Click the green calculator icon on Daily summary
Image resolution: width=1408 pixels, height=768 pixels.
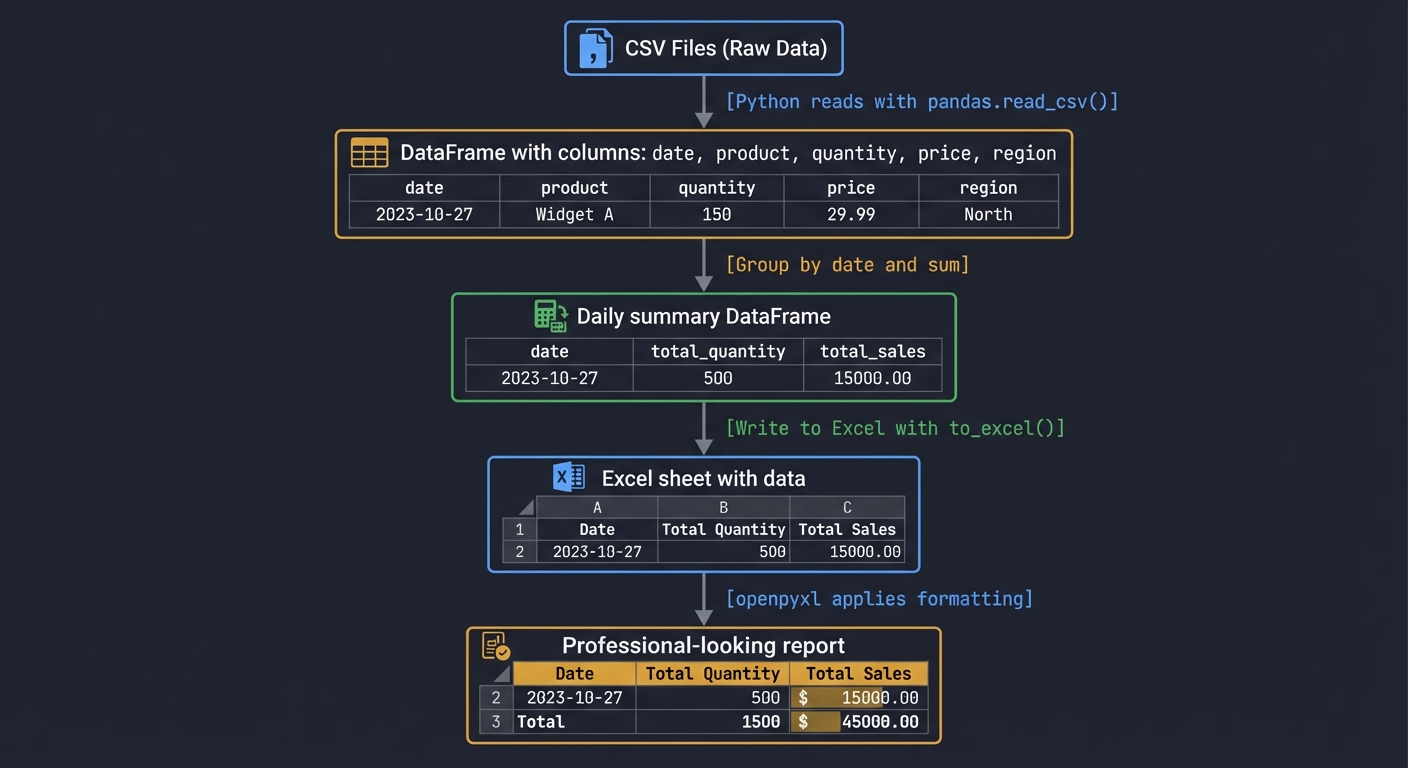(x=549, y=315)
